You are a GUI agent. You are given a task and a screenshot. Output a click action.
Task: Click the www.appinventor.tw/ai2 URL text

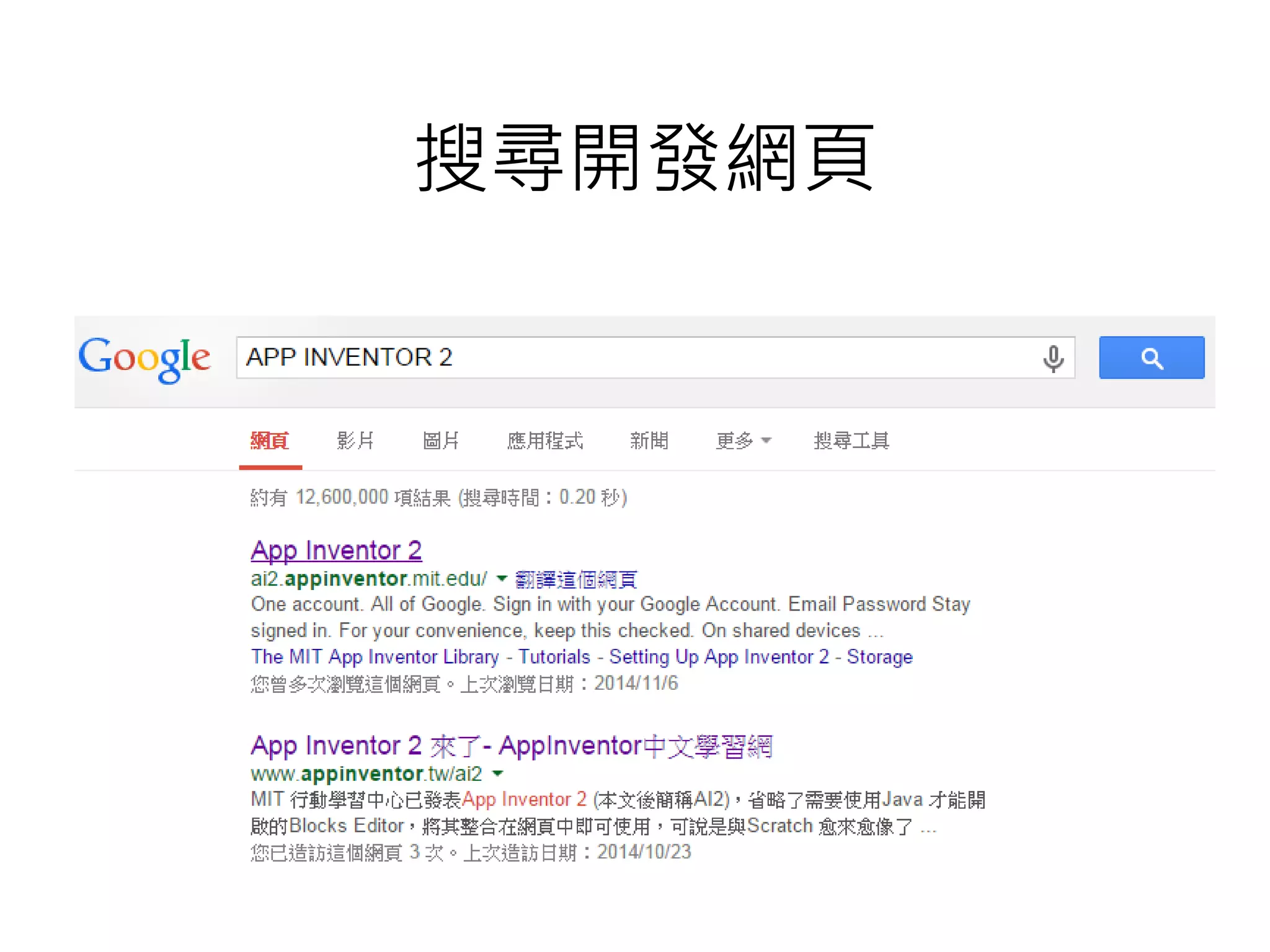(x=366, y=774)
